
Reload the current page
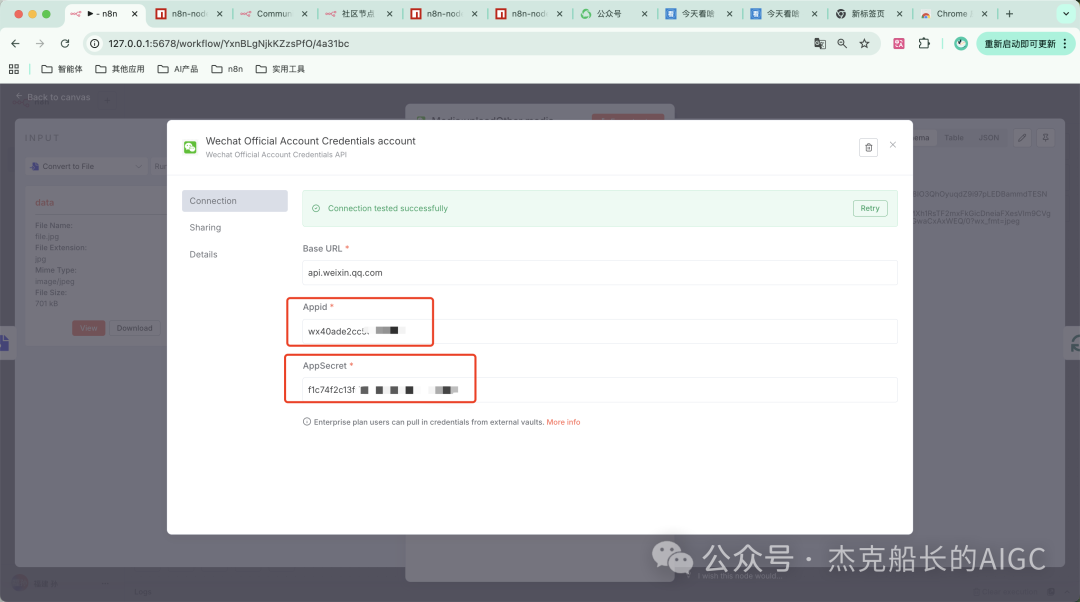point(65,43)
